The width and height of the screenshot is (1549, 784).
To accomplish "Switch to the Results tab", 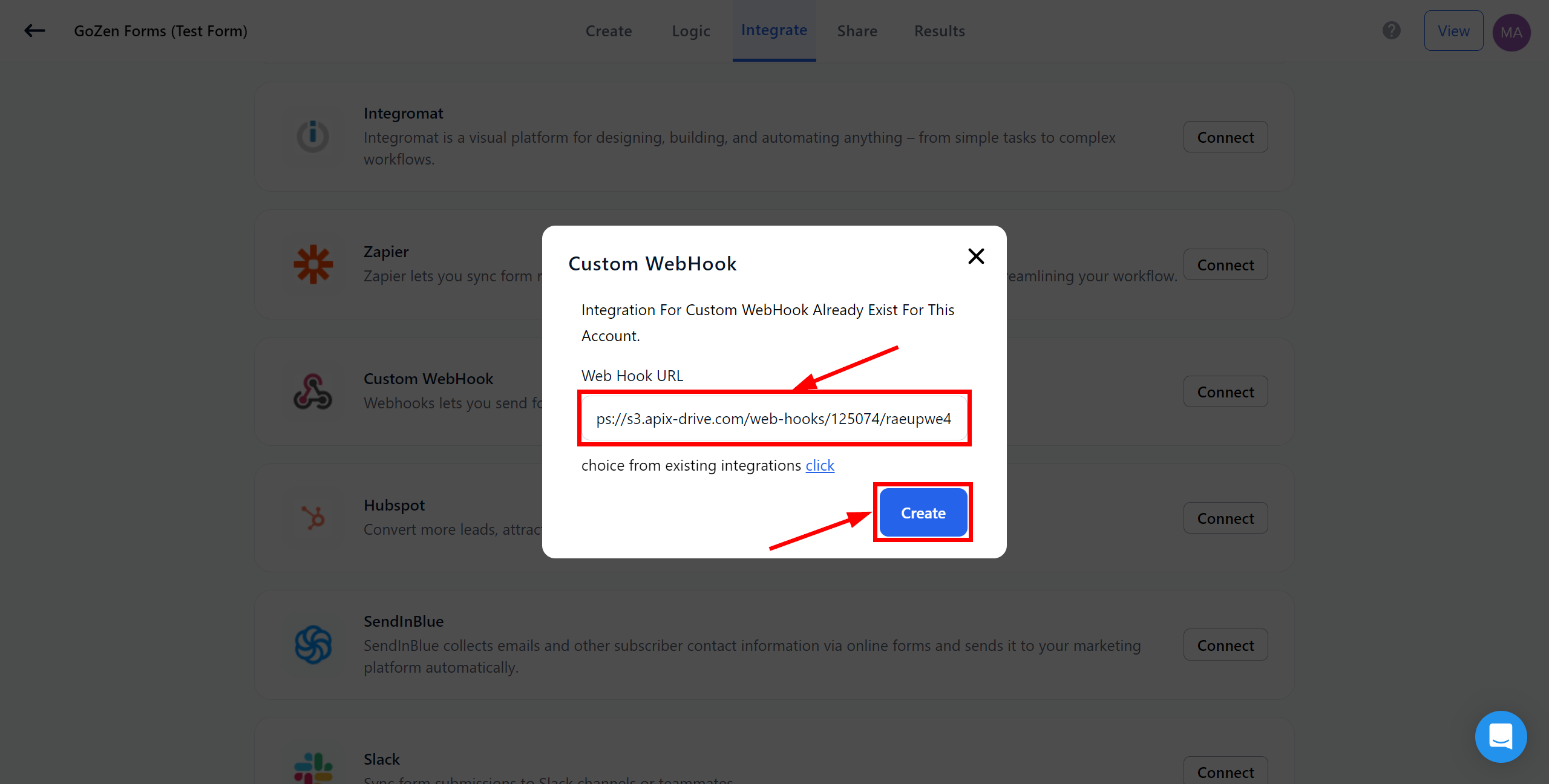I will [939, 30].
